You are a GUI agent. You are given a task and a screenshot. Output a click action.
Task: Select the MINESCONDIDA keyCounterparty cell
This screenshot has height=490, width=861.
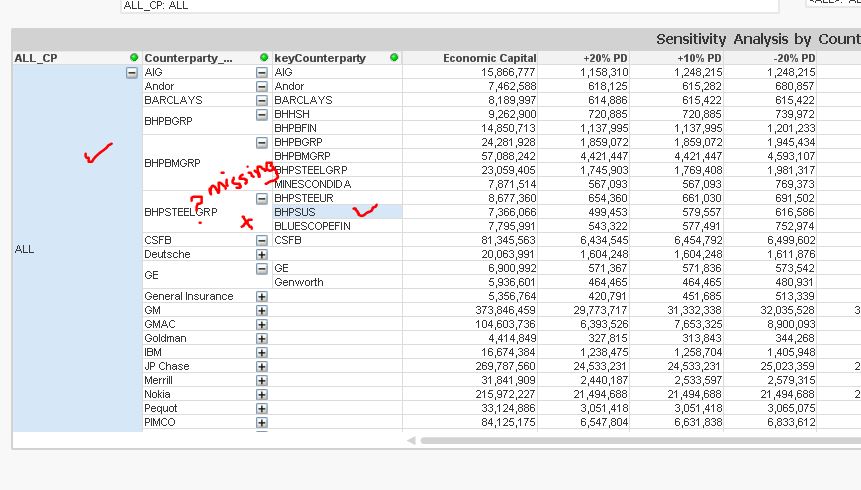(x=337, y=184)
